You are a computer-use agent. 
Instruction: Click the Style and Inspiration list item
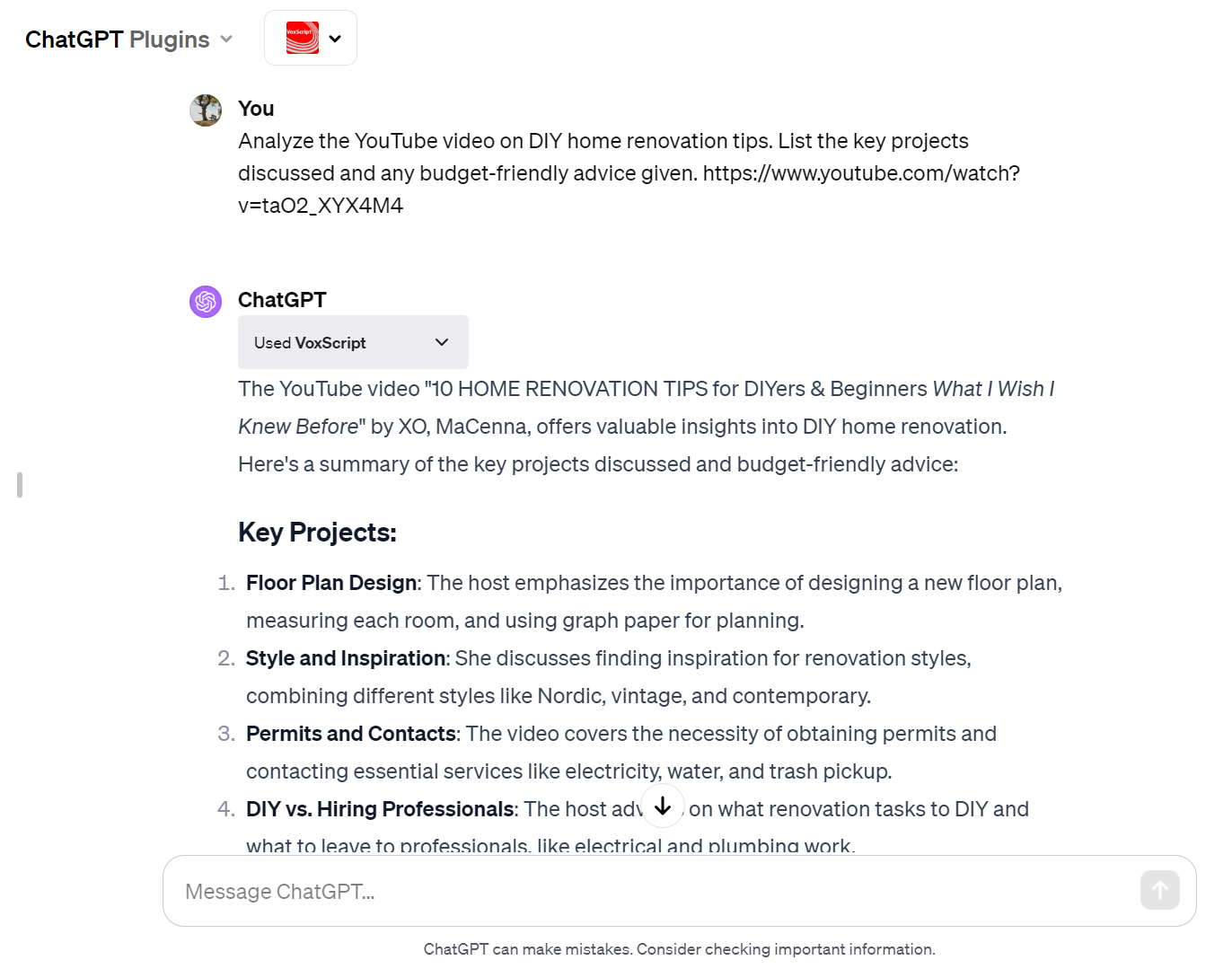[346, 658]
